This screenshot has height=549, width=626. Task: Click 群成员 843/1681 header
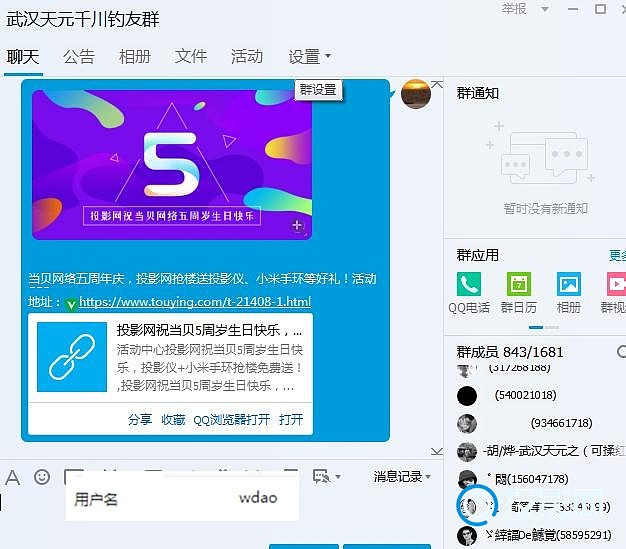point(510,352)
